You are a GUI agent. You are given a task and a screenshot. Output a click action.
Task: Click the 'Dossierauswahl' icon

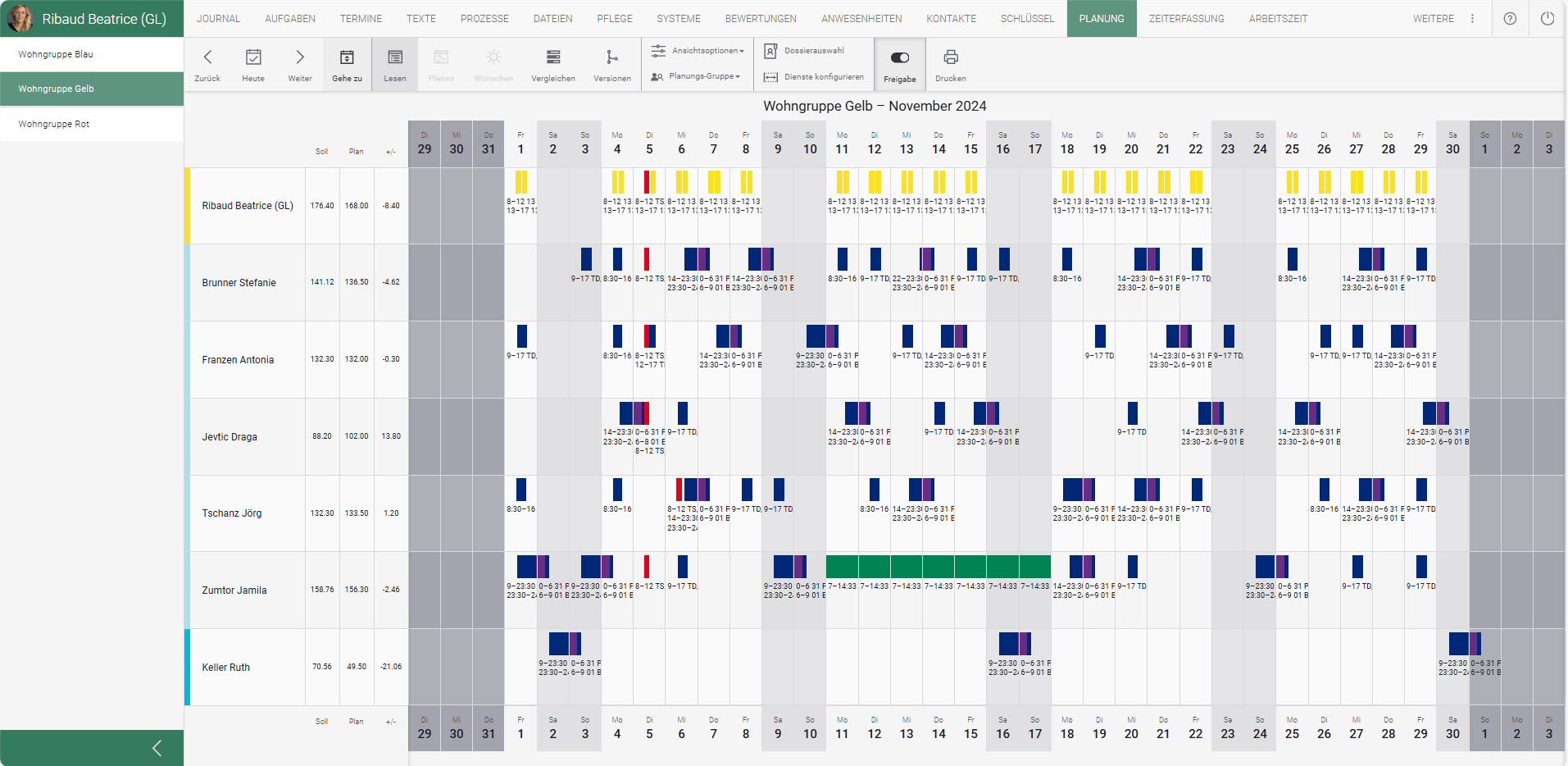[770, 50]
